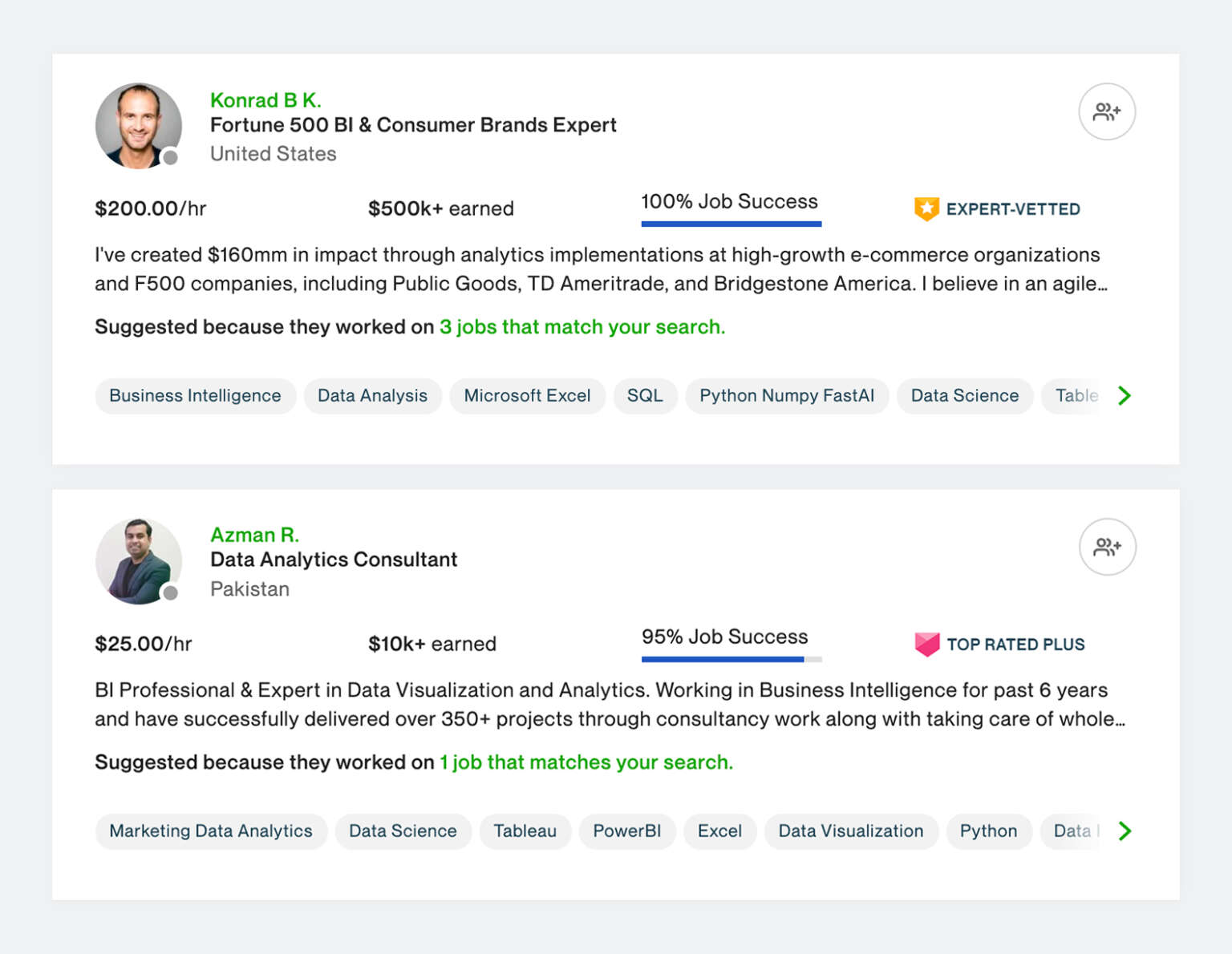Screen dimensions: 1232x954
Task: Click the availability status dot on Azman's avatar
Action: click(171, 594)
